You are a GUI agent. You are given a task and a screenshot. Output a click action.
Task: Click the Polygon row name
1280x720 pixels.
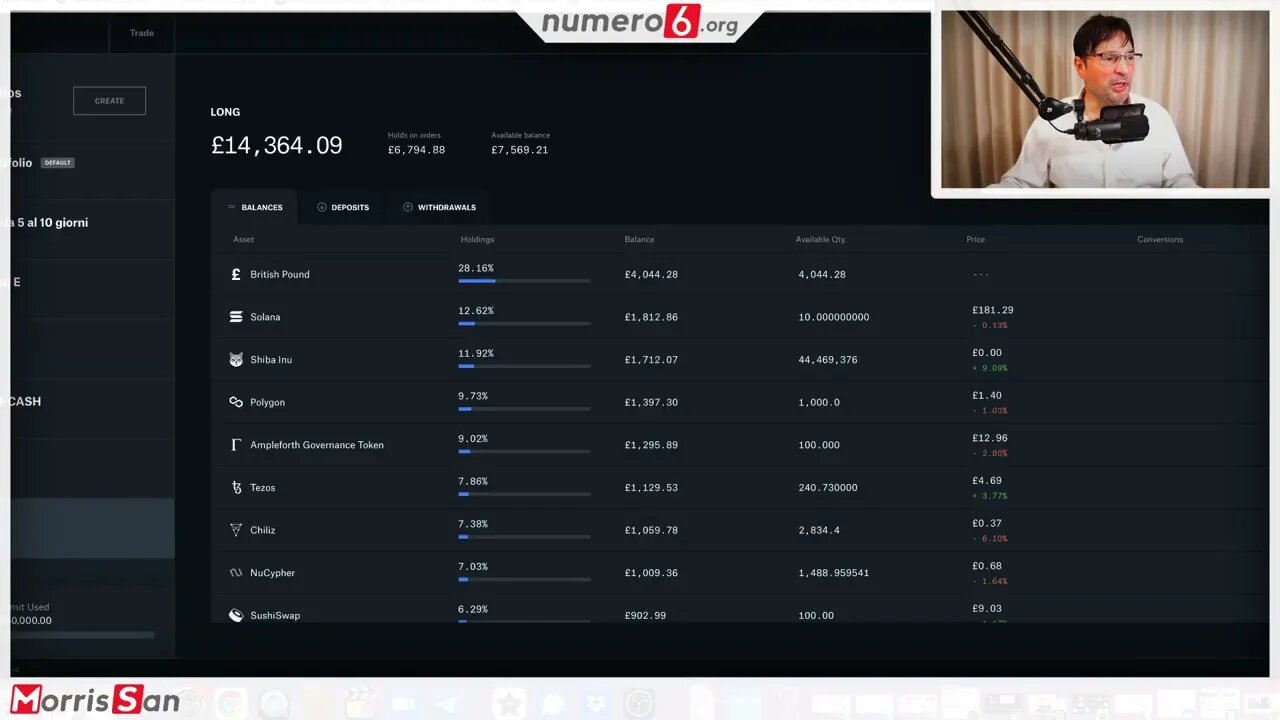(267, 402)
